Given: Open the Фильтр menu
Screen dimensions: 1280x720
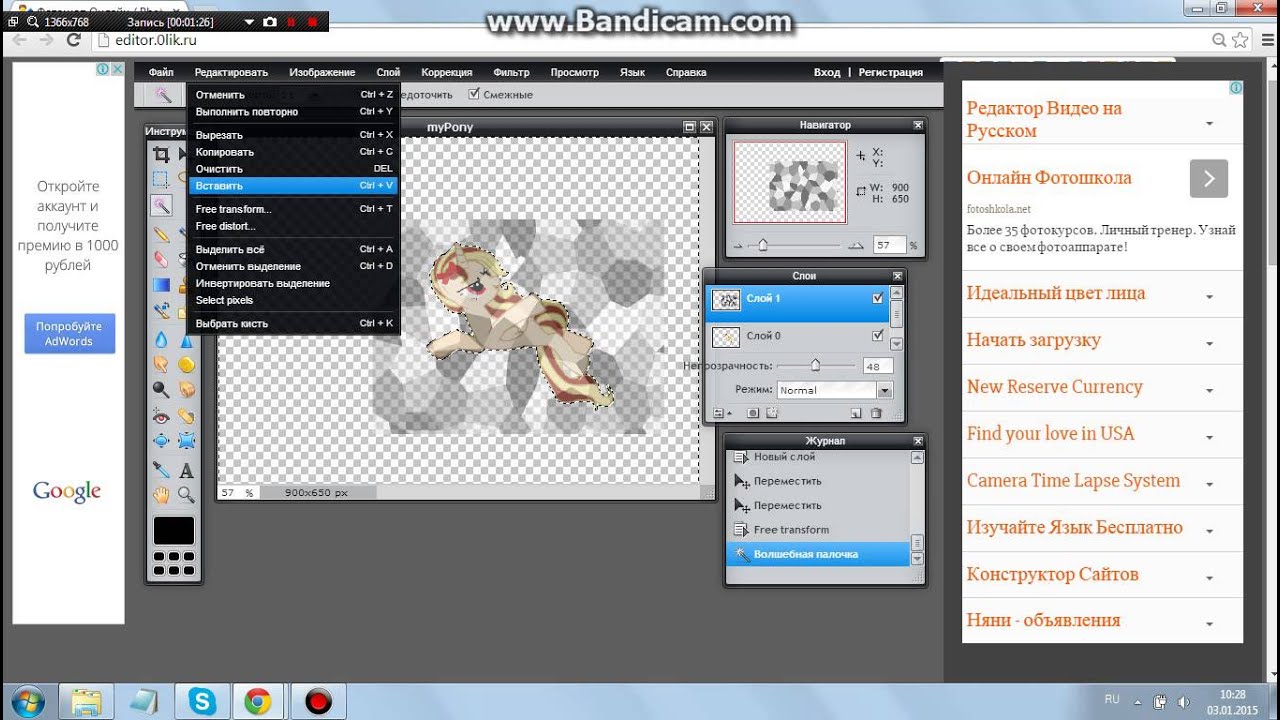Looking at the screenshot, I should pos(511,72).
